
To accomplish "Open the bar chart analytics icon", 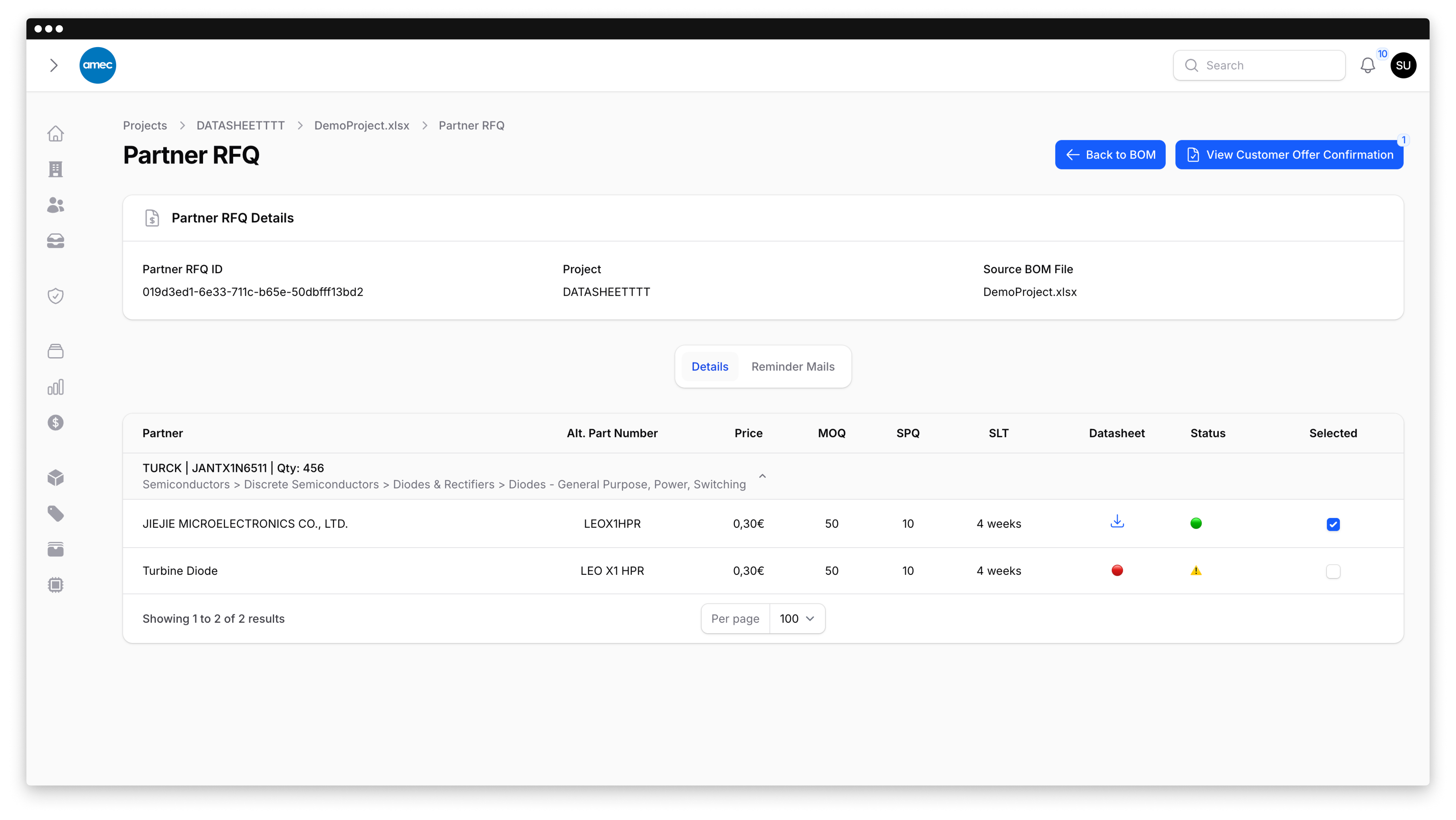I will click(x=55, y=387).
